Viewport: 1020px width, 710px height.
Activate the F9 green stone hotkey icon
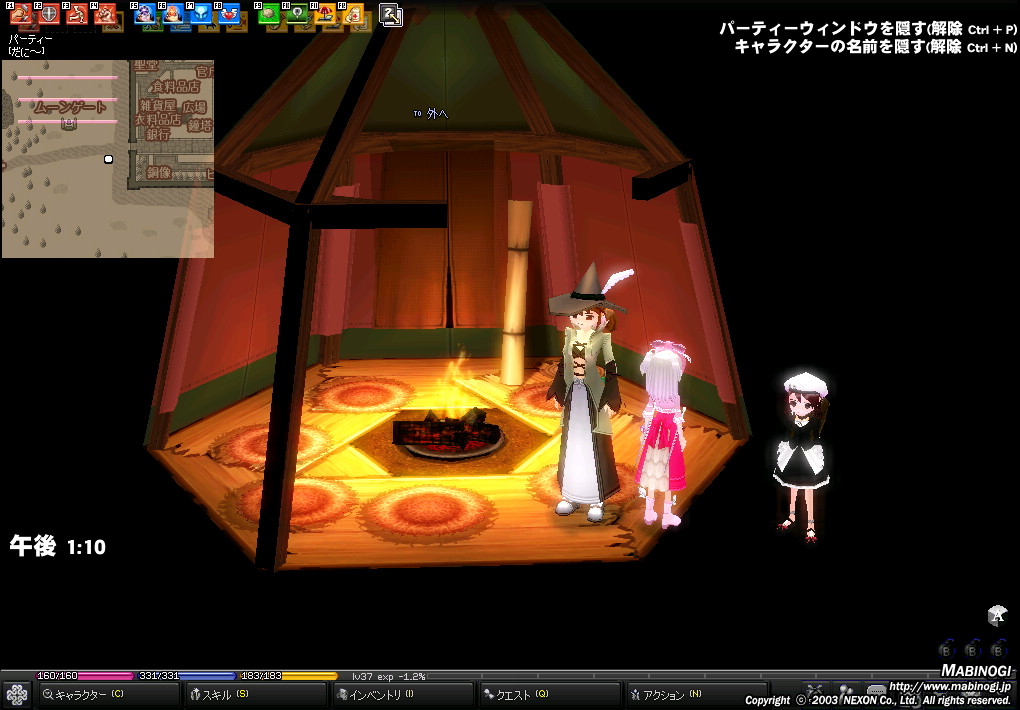268,14
